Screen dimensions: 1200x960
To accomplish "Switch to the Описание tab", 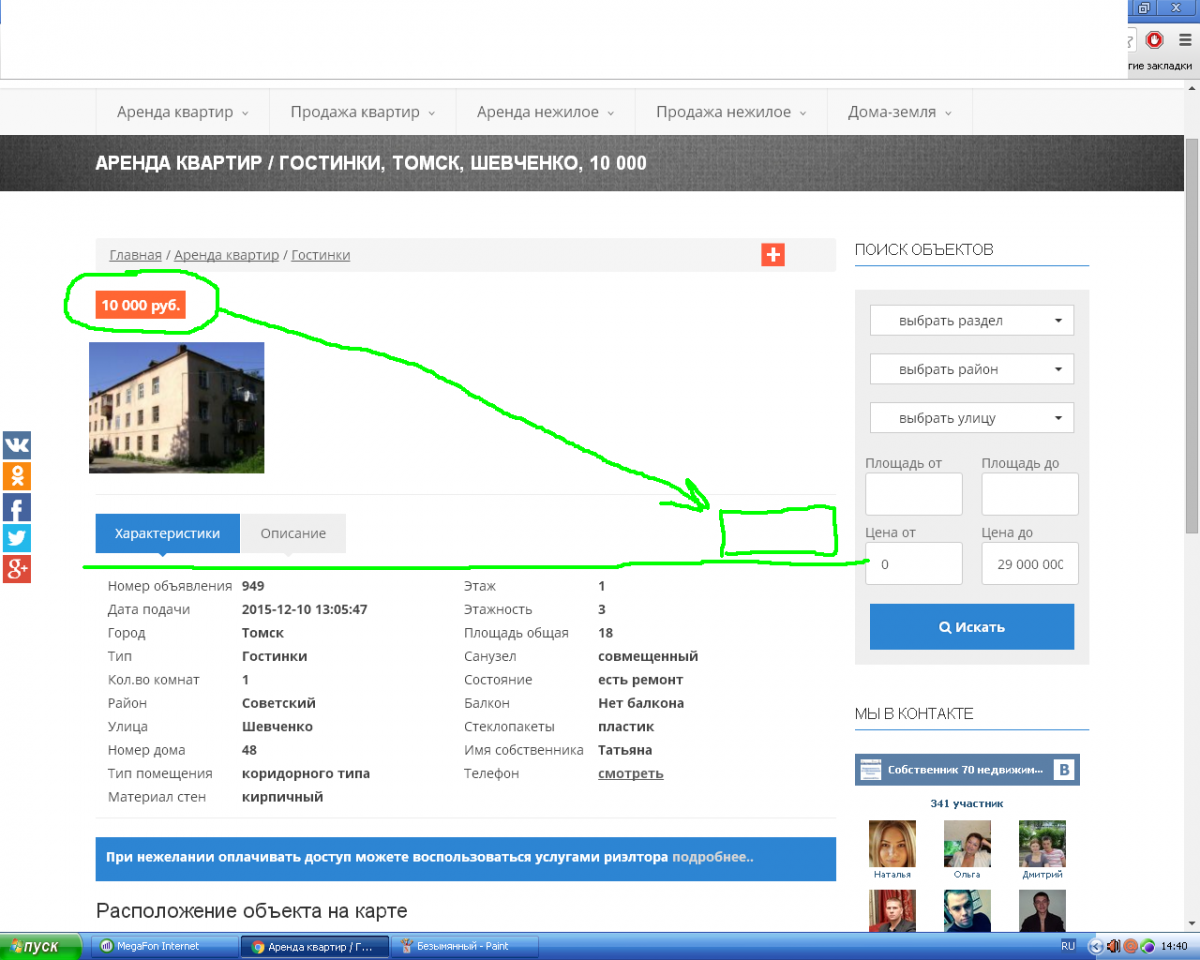I will [294, 533].
